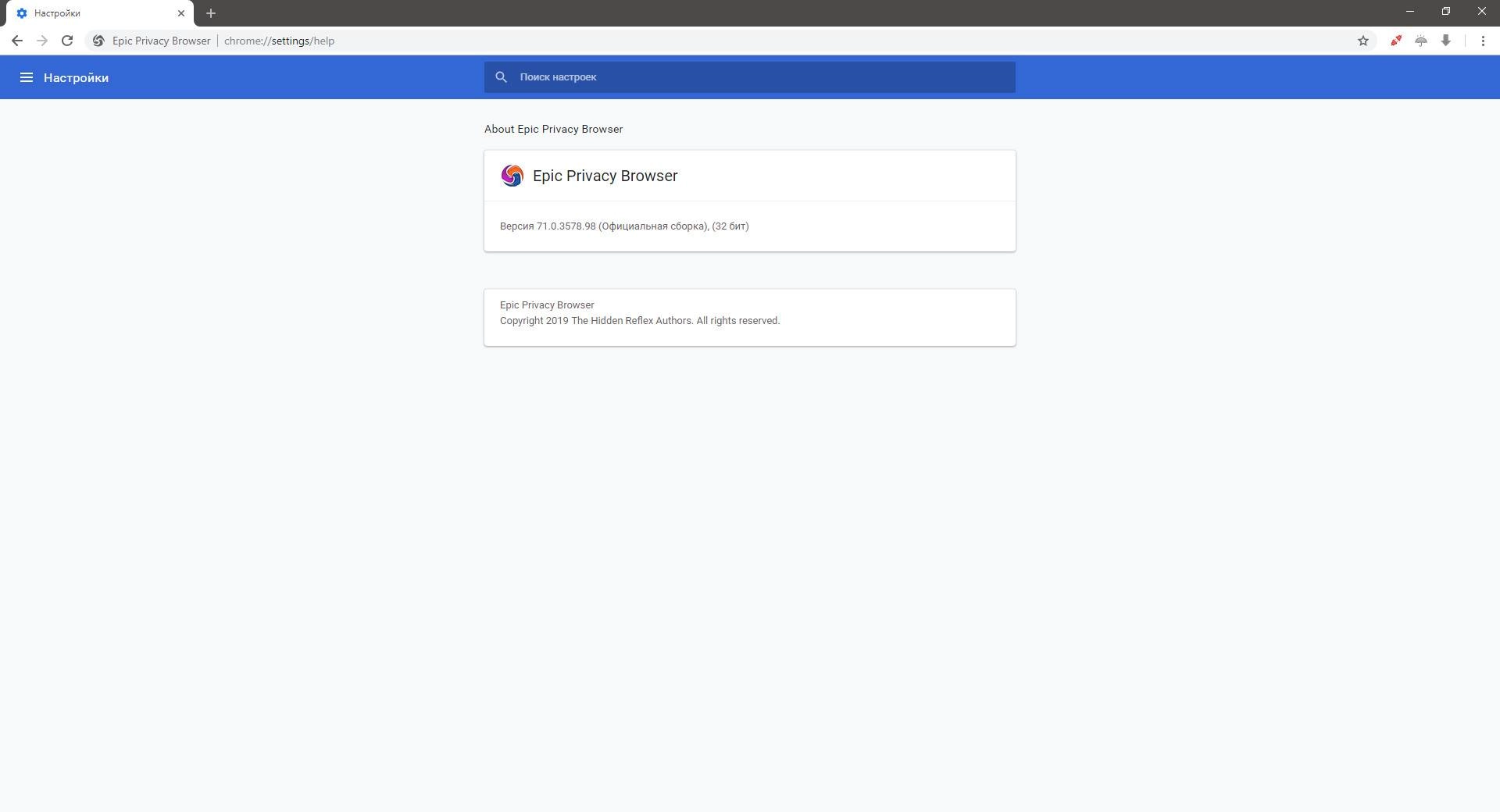Click the Copyright 2019 Hidden Reflex text
1500x812 pixels.
[x=640, y=321]
